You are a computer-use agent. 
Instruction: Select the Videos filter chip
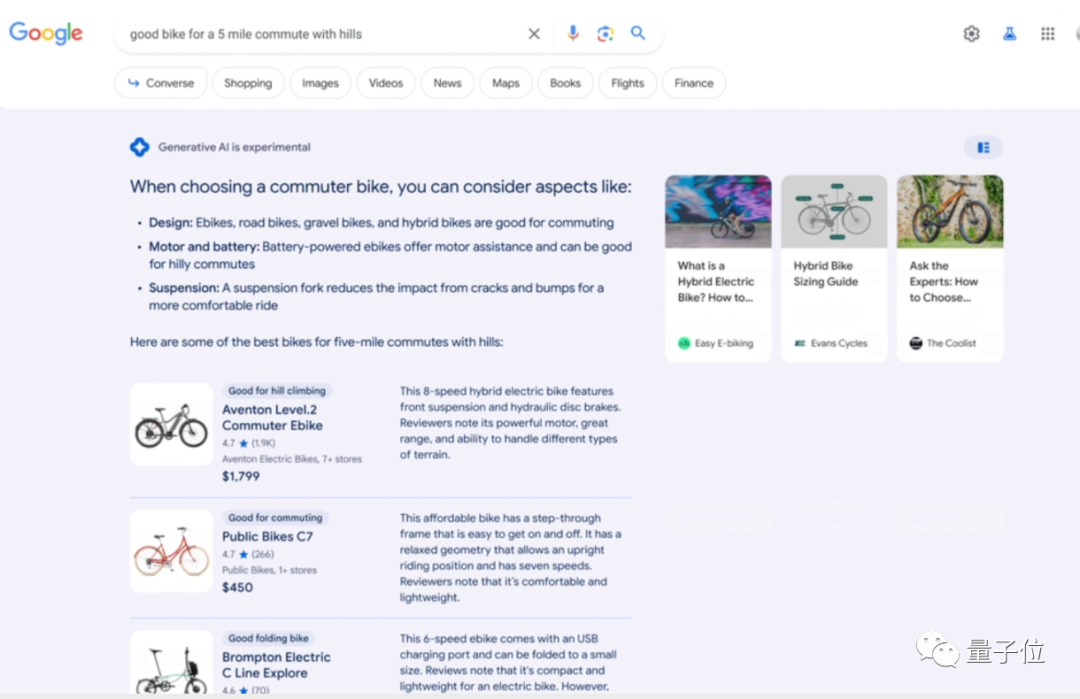pyautogui.click(x=386, y=83)
